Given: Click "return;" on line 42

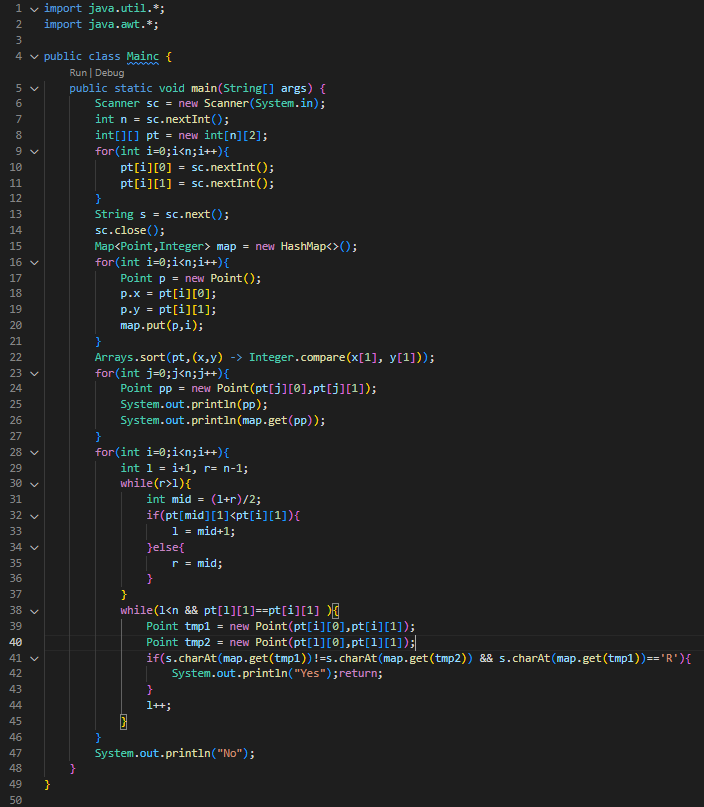Looking at the screenshot, I should [x=361, y=674].
